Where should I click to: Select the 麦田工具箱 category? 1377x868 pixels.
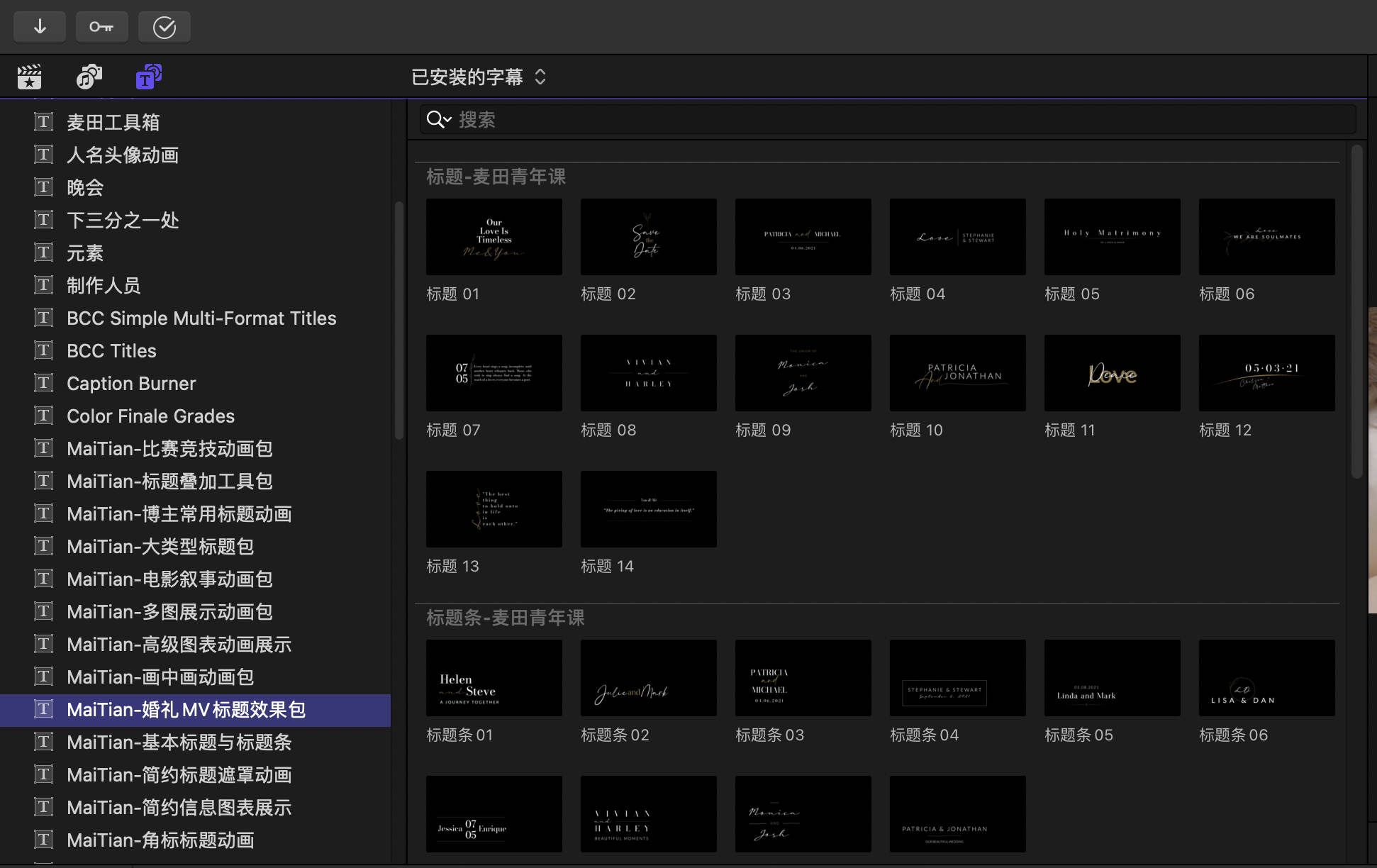coord(113,122)
